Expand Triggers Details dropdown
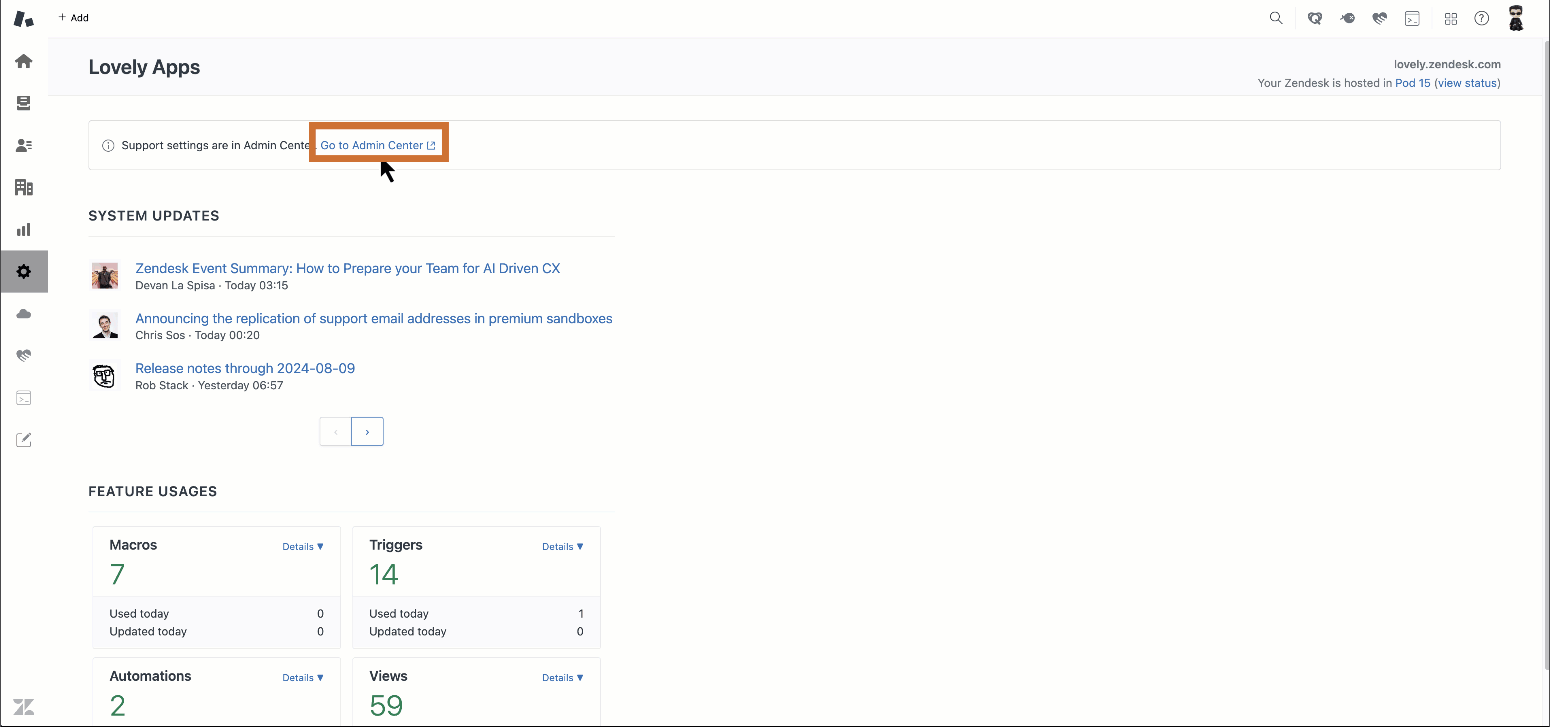1550x727 pixels. tap(563, 547)
